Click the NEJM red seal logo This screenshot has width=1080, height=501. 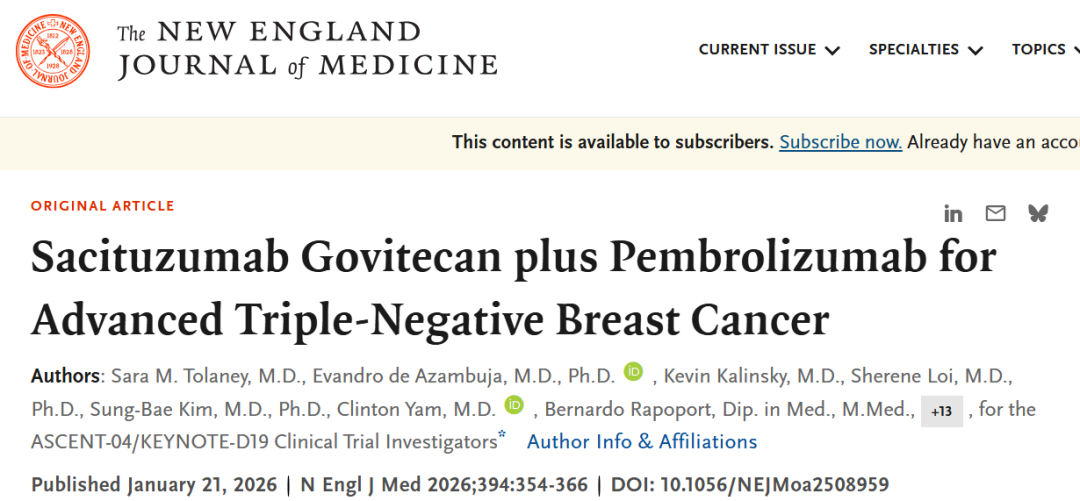click(x=53, y=51)
